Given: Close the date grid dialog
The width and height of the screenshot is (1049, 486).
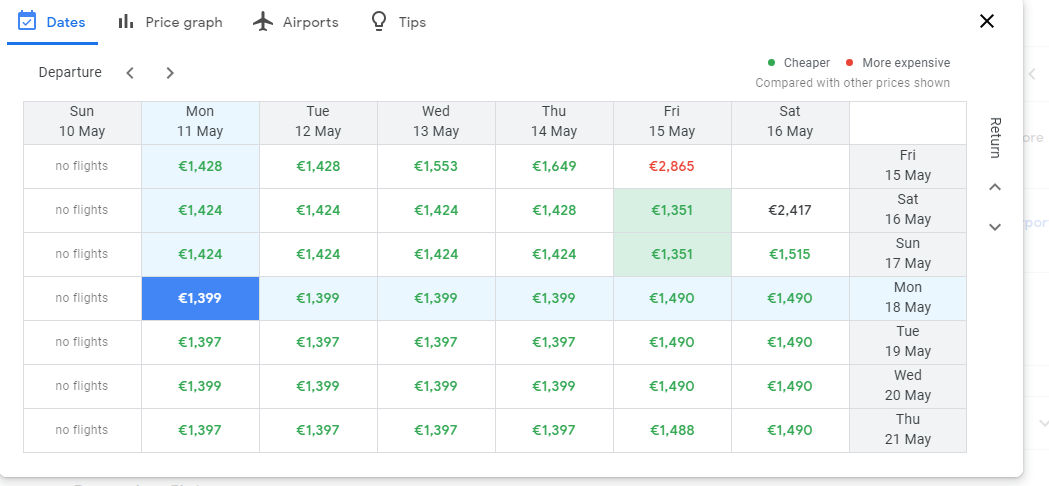Looking at the screenshot, I should pyautogui.click(x=987, y=21).
